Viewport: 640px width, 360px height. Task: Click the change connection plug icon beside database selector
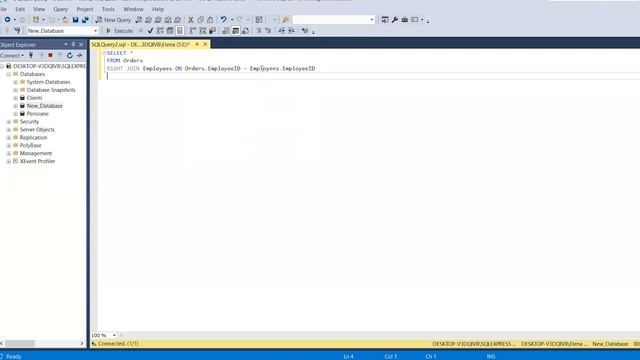(17, 31)
